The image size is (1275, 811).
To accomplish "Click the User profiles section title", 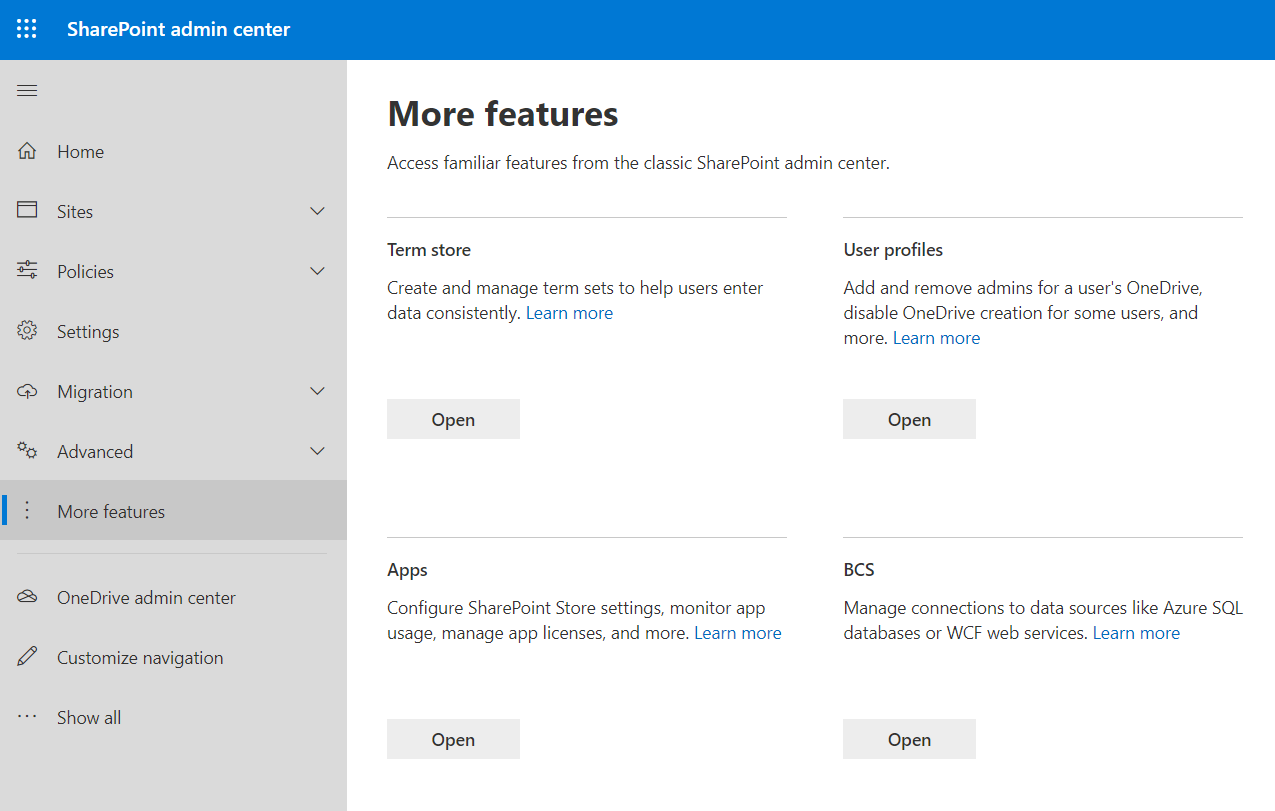I will pyautogui.click(x=893, y=250).
